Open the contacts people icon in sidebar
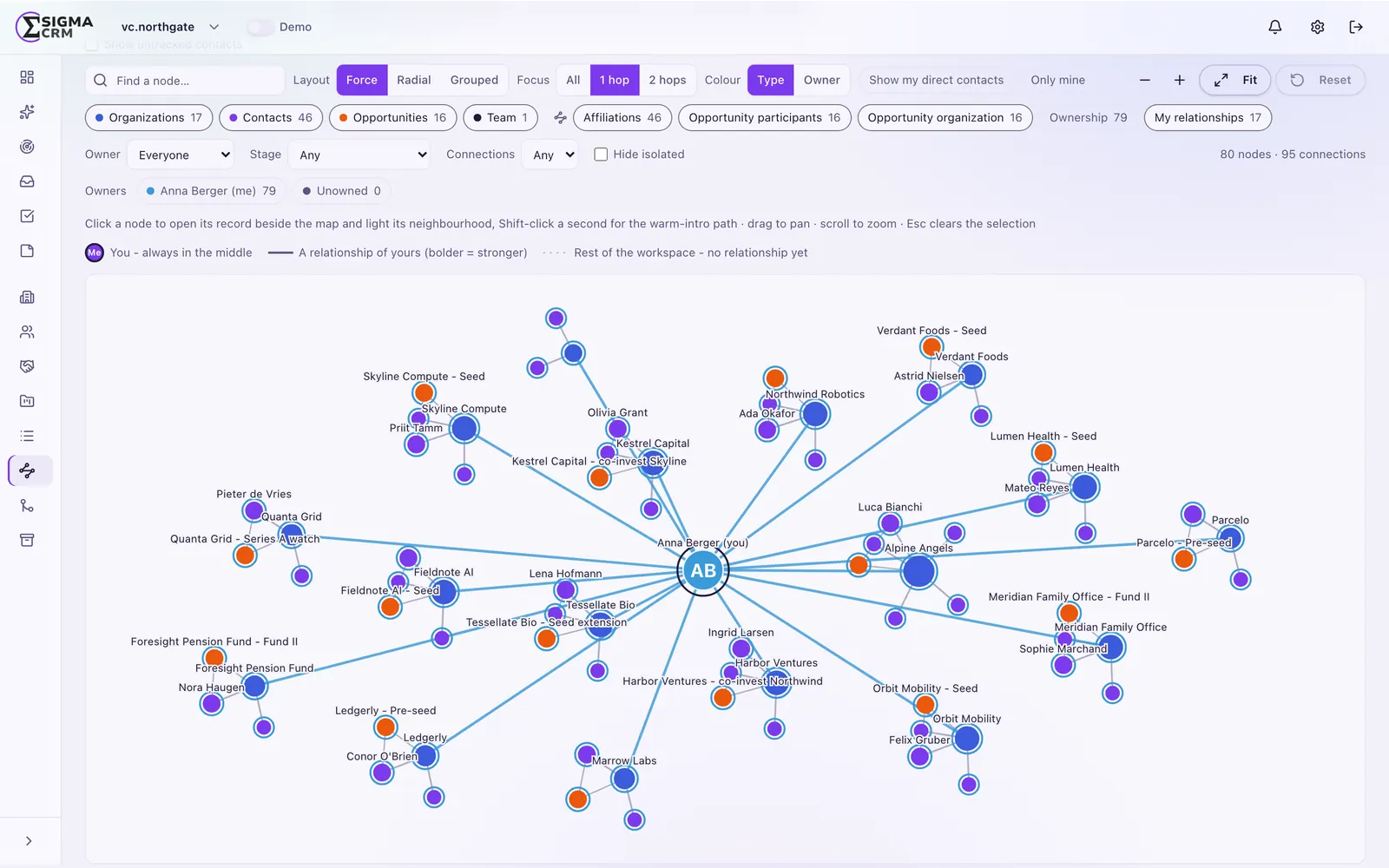This screenshot has width=1389, height=868. [27, 332]
